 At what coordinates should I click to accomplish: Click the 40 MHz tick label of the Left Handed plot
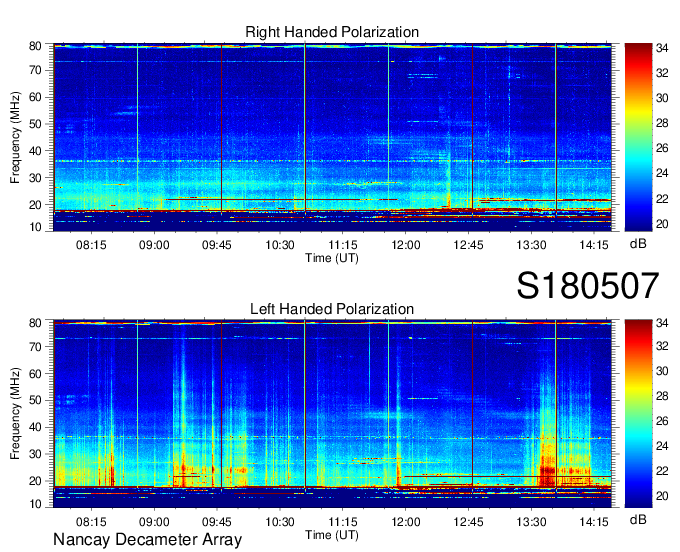[x=35, y=428]
